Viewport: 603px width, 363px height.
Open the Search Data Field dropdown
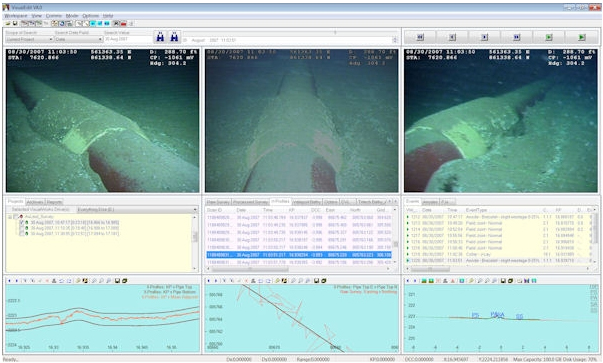(x=78, y=39)
